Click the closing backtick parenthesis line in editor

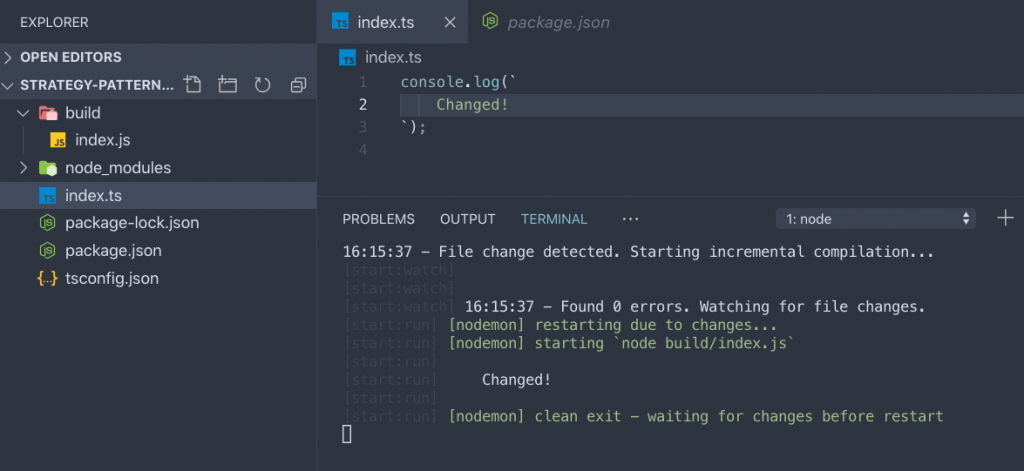click(x=413, y=127)
